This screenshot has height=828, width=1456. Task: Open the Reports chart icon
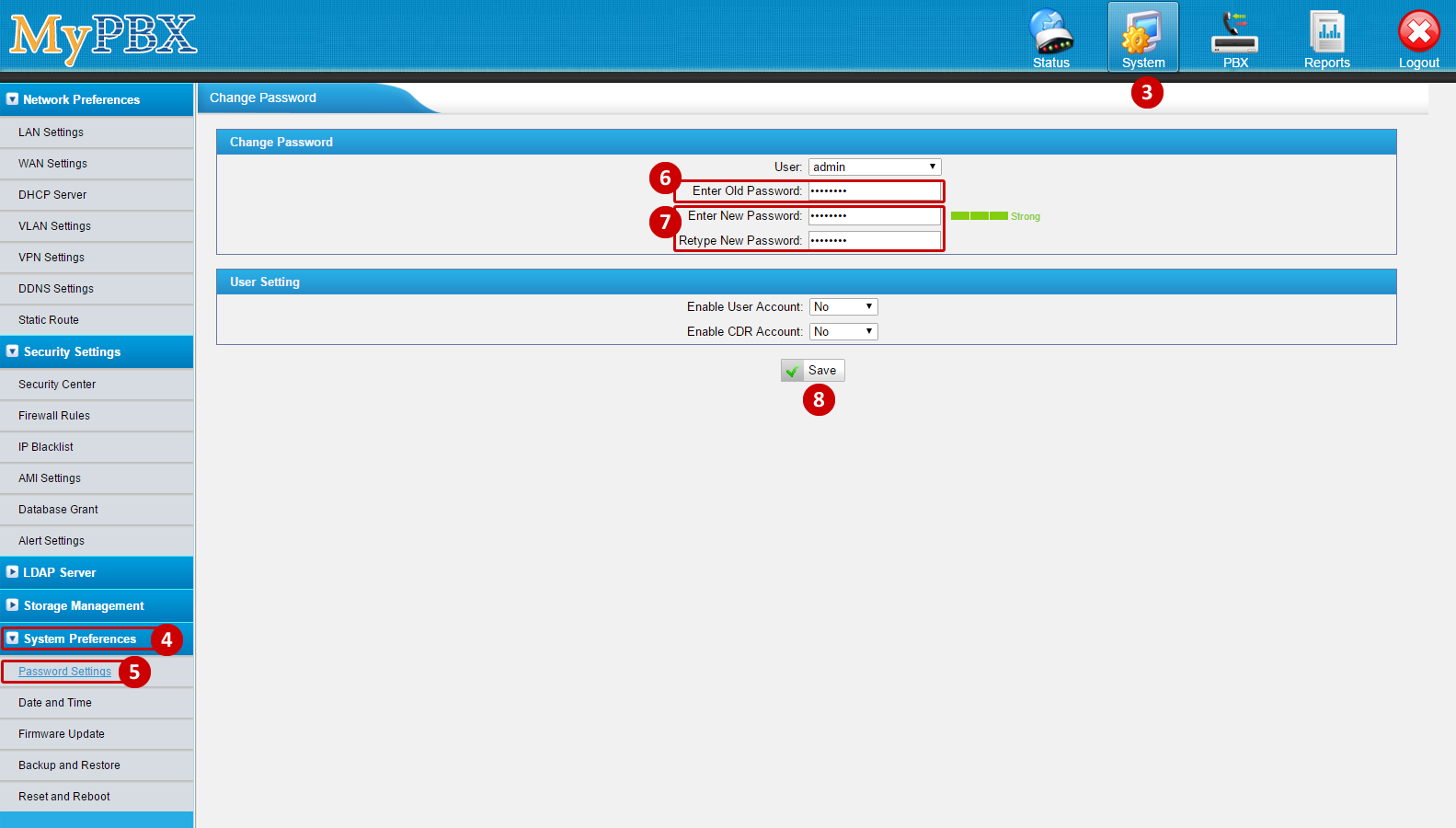tap(1326, 33)
